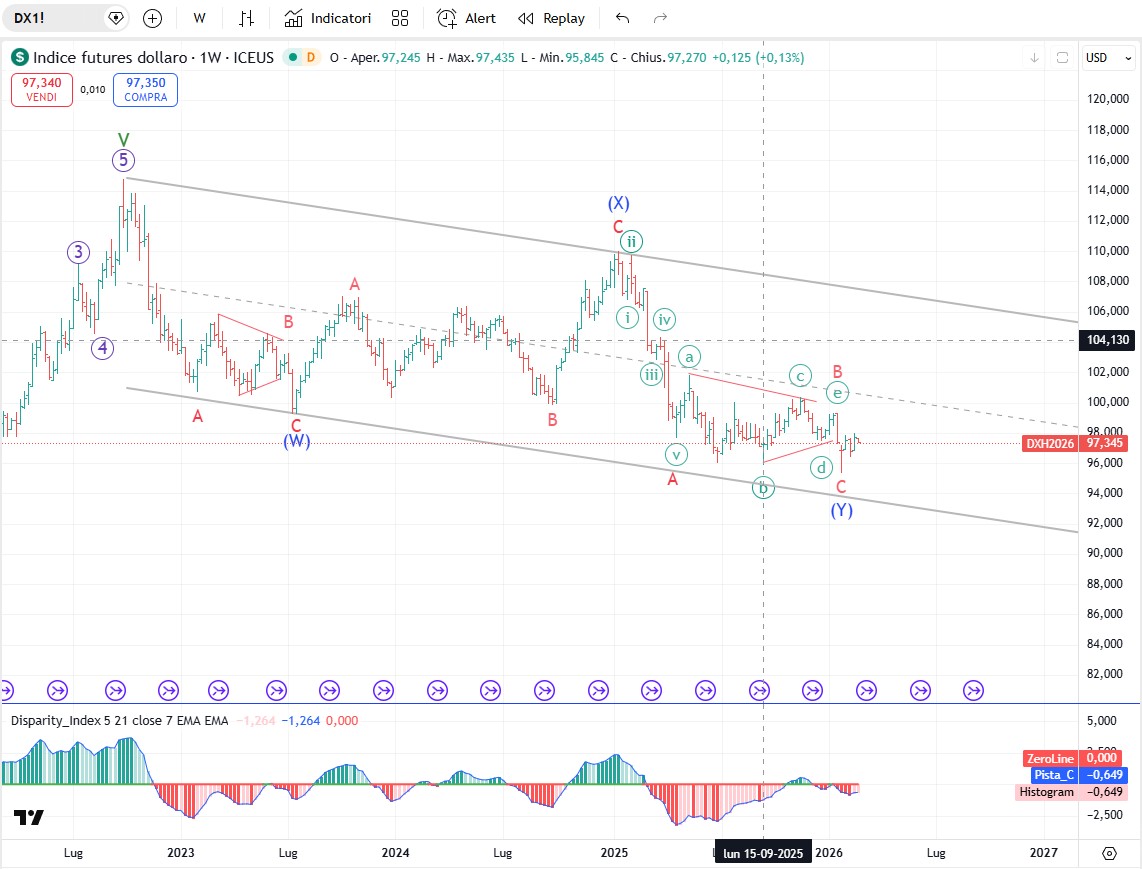
Task: Click the Disparity_Index indicator legend title
Action: [119, 720]
